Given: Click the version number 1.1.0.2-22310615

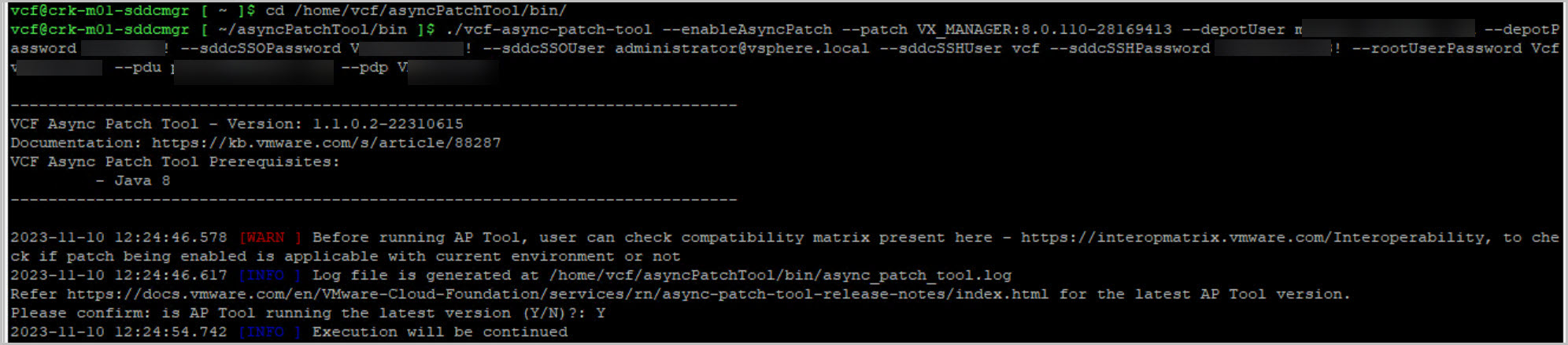Looking at the screenshot, I should (x=387, y=124).
